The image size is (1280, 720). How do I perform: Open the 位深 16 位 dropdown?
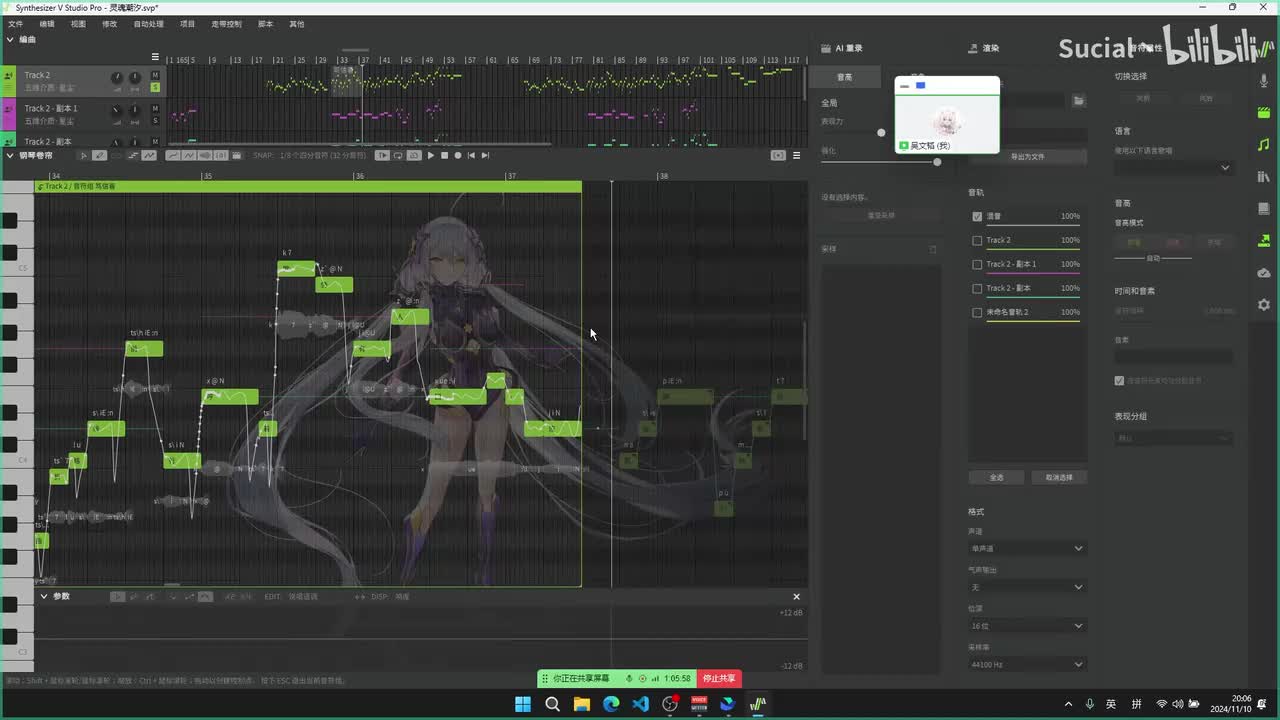pyautogui.click(x=1026, y=626)
